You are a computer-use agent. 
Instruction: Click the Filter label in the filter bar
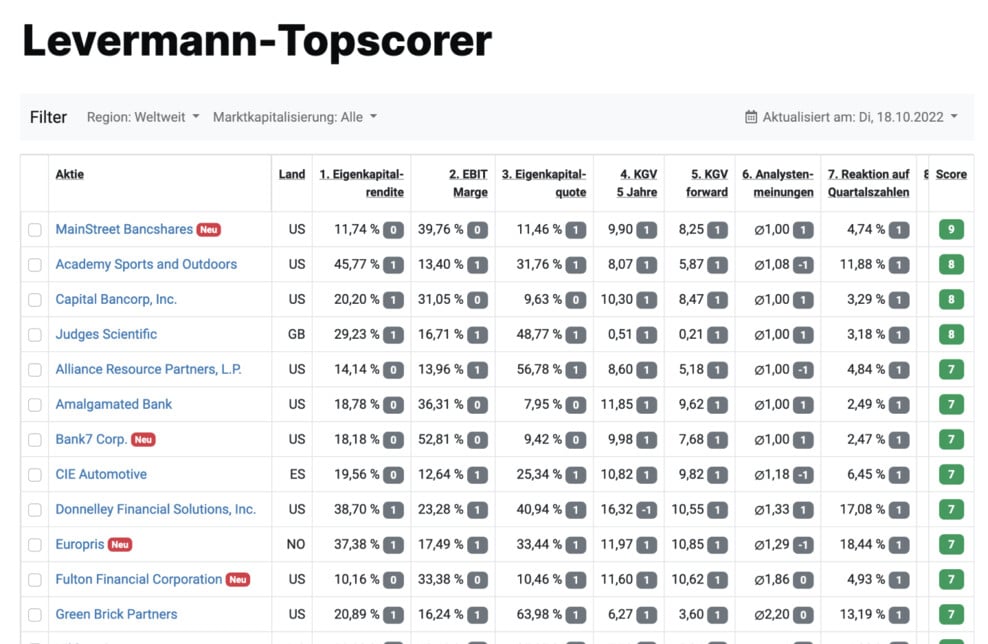[x=48, y=117]
